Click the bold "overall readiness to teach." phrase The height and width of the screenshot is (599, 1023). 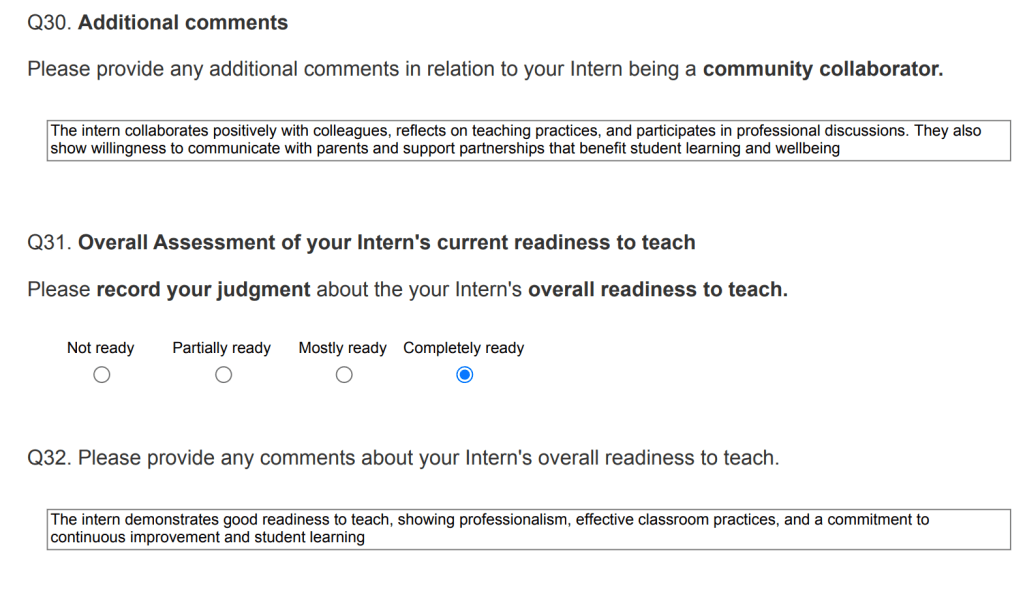pyautogui.click(x=657, y=290)
